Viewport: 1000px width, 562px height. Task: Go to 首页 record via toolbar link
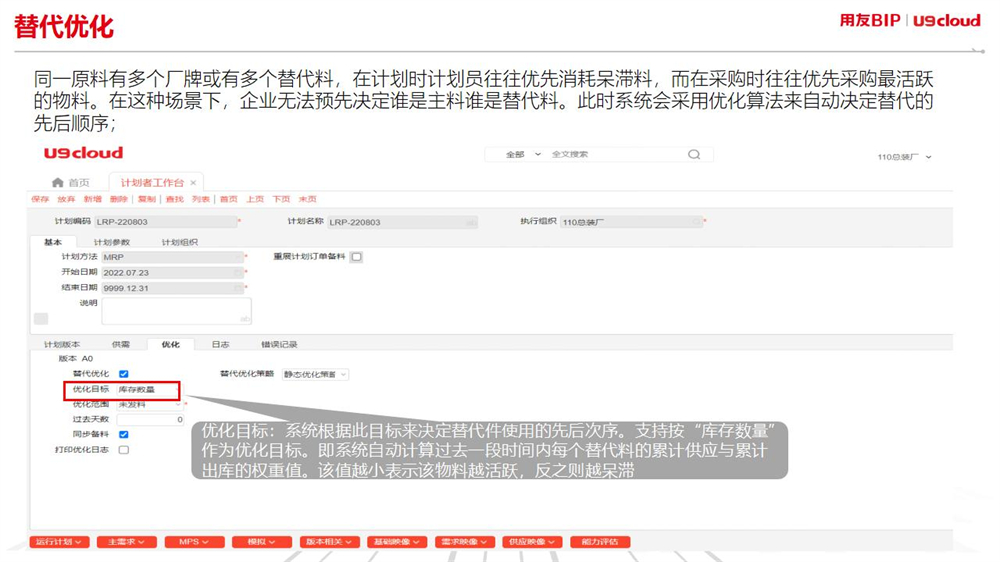click(229, 200)
